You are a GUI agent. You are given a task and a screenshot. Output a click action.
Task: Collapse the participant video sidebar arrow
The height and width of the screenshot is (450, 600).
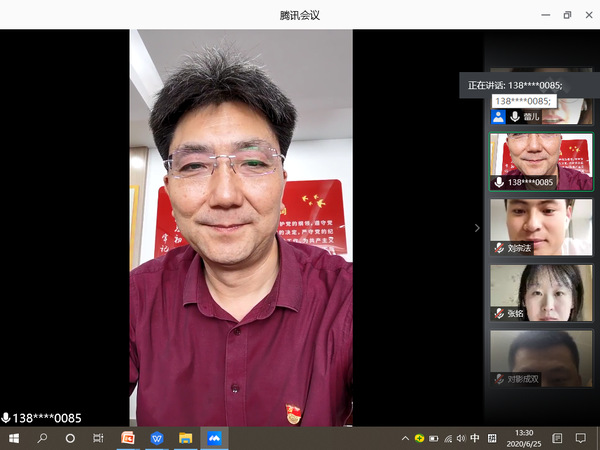(477, 228)
